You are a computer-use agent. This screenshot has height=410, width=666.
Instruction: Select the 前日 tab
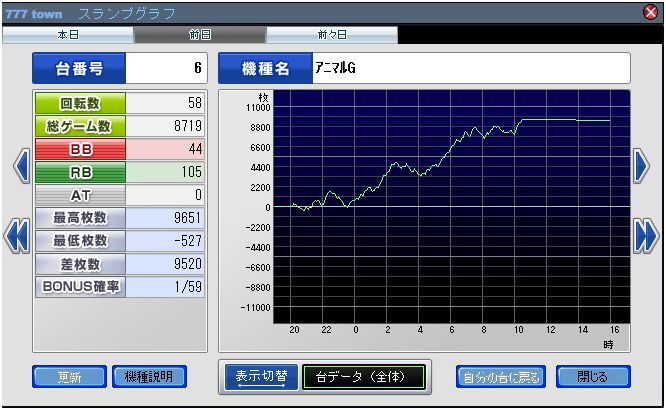(200, 35)
